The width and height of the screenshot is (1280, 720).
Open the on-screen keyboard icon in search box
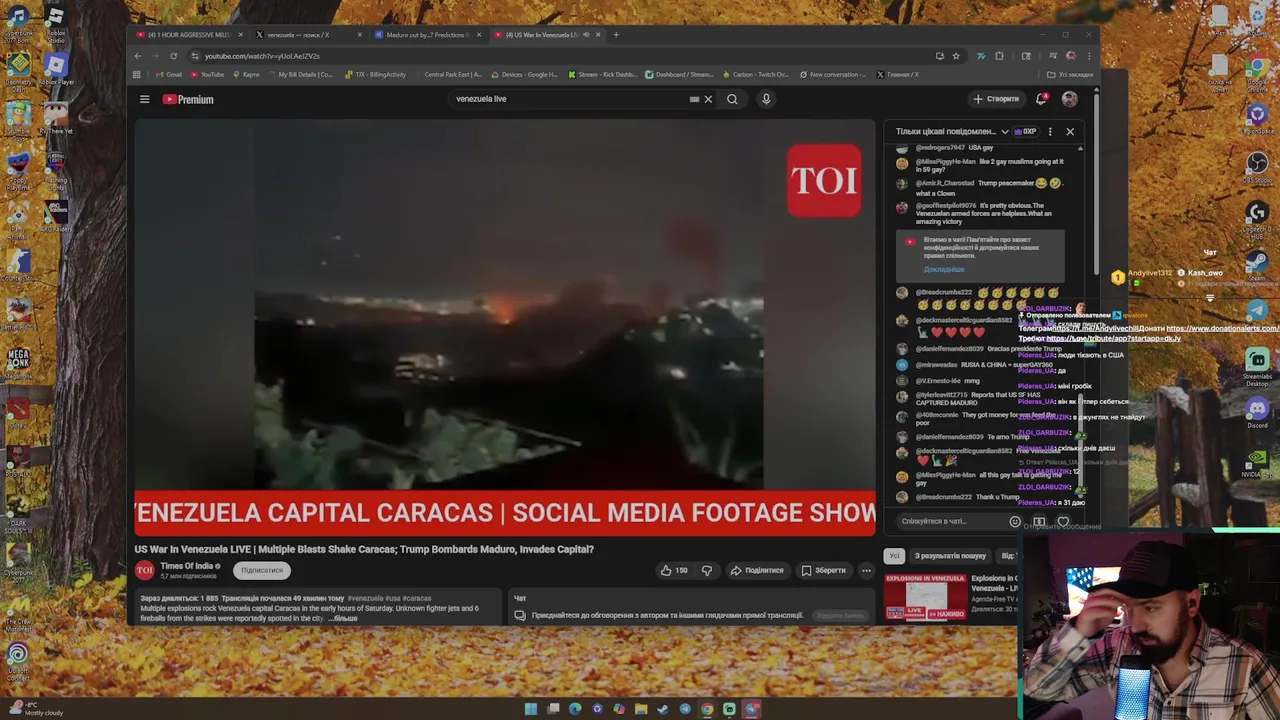694,99
